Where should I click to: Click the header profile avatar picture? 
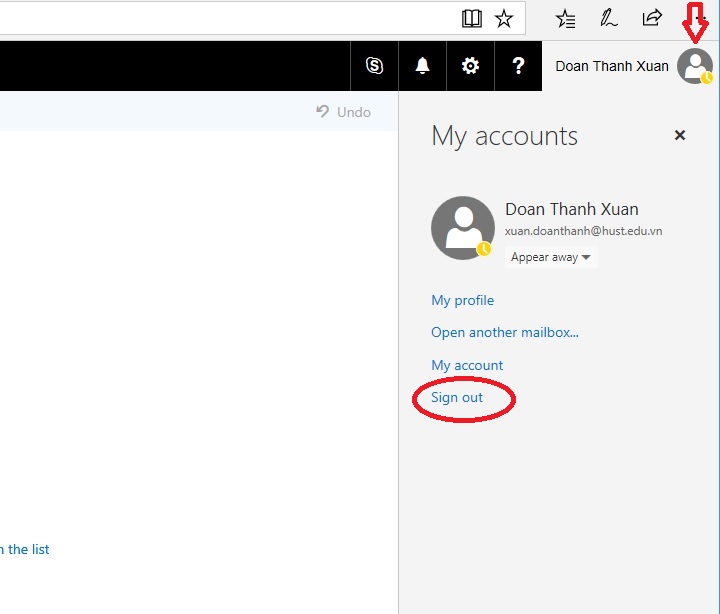click(694, 66)
